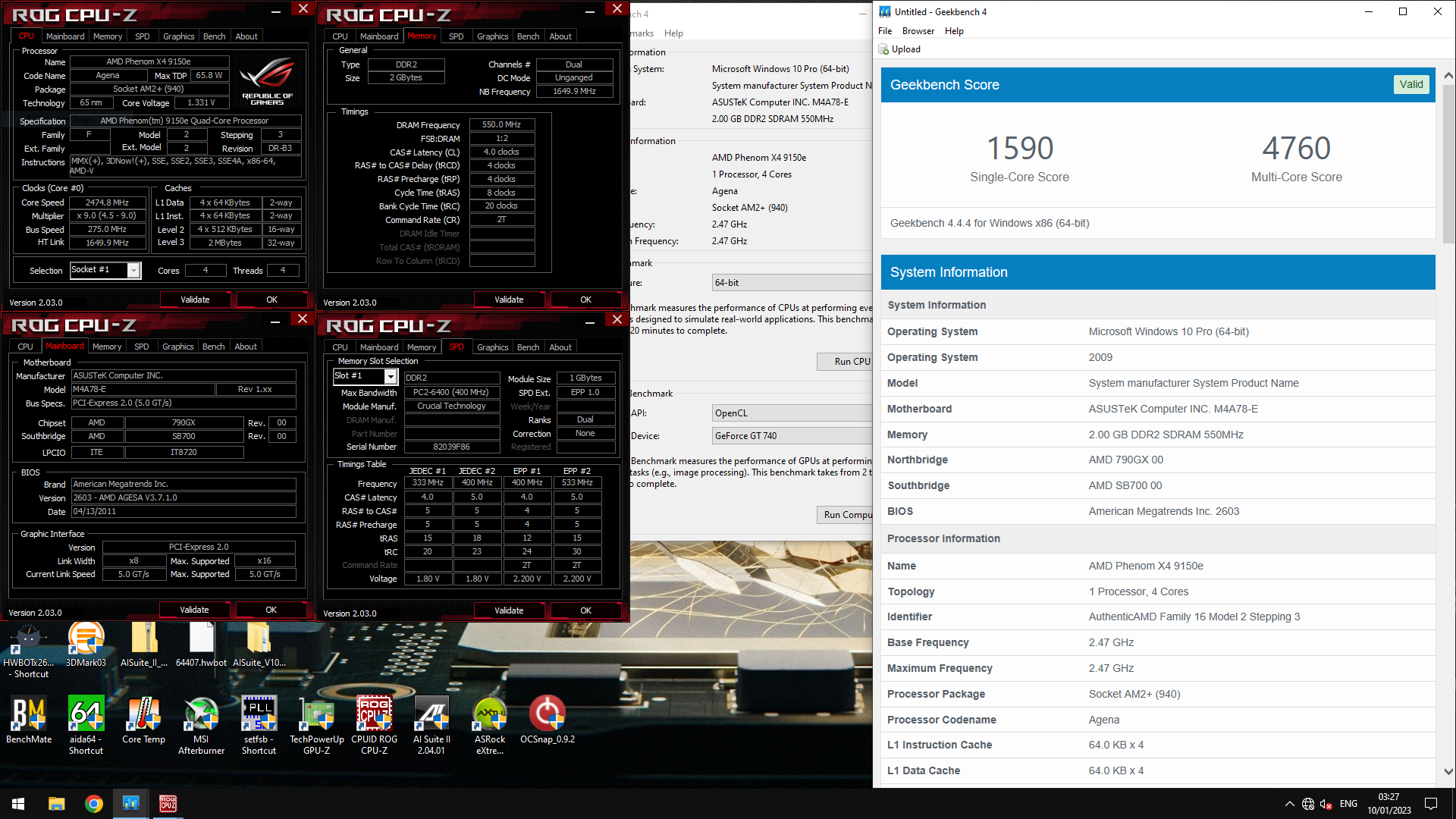This screenshot has width=1456, height=819.
Task: Open Google Chrome from the taskbar
Action: click(x=94, y=804)
